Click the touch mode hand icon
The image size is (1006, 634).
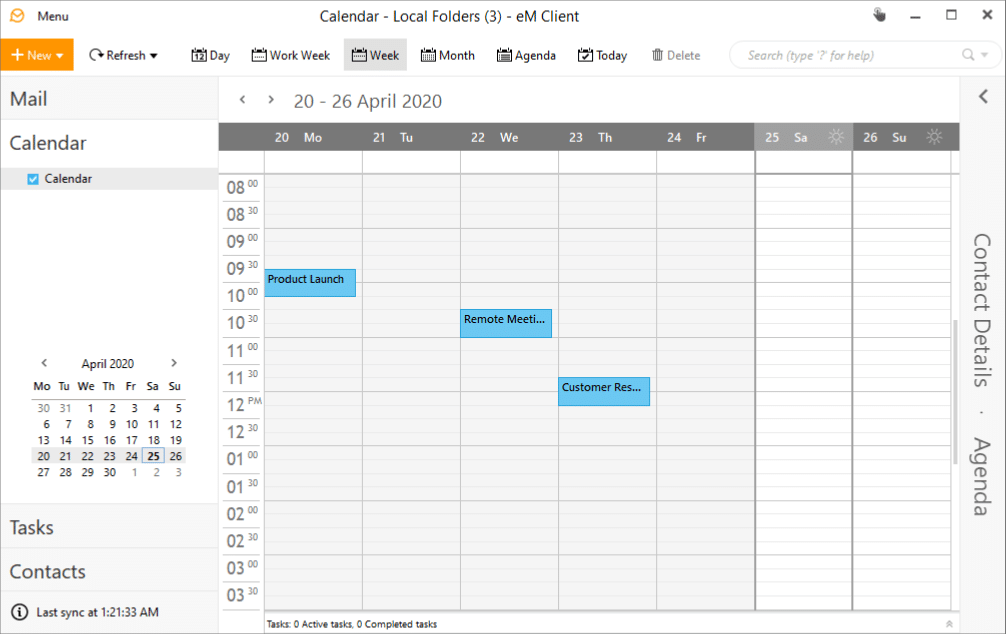[880, 15]
